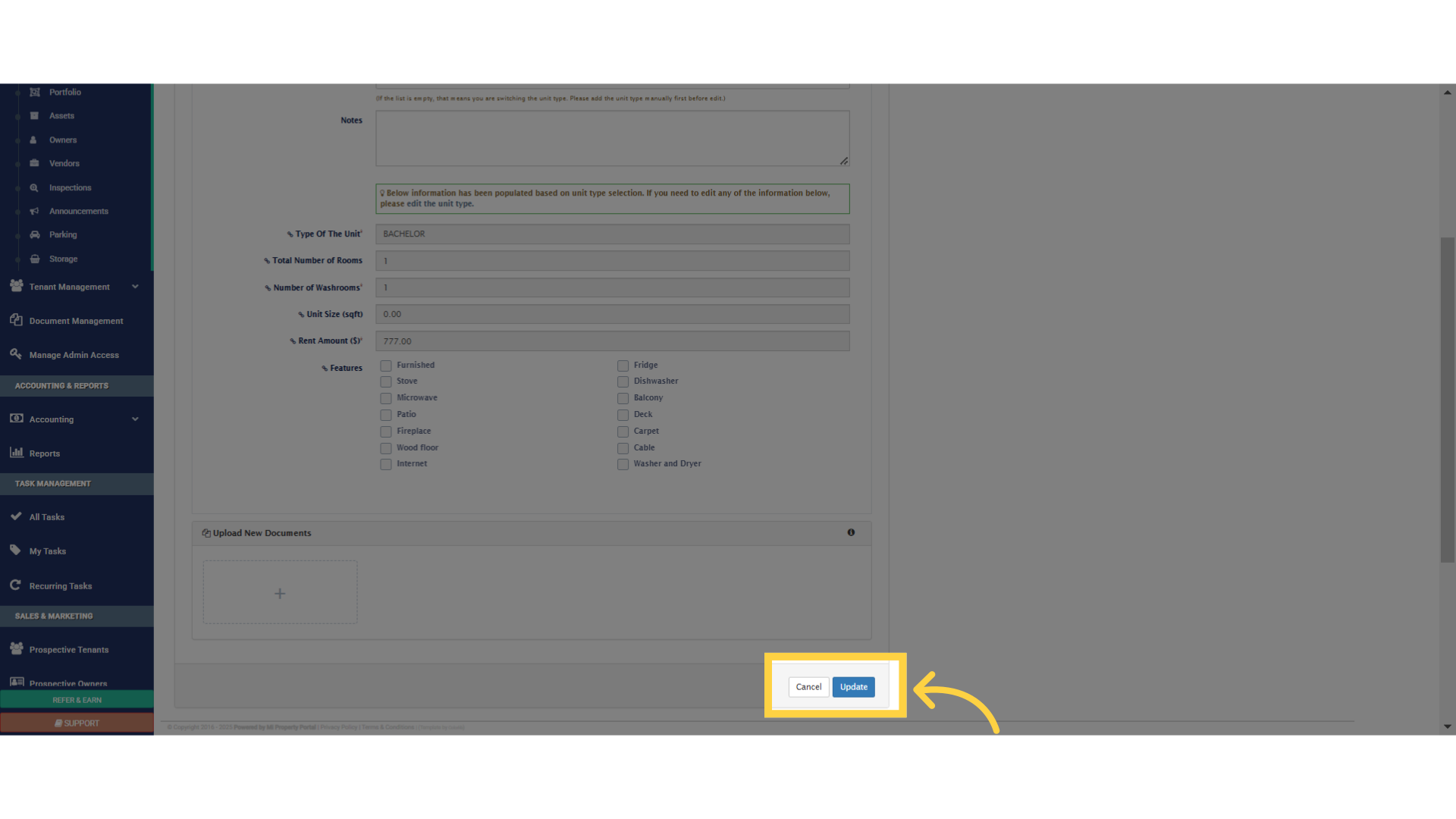Click the Parking car icon

click(35, 234)
